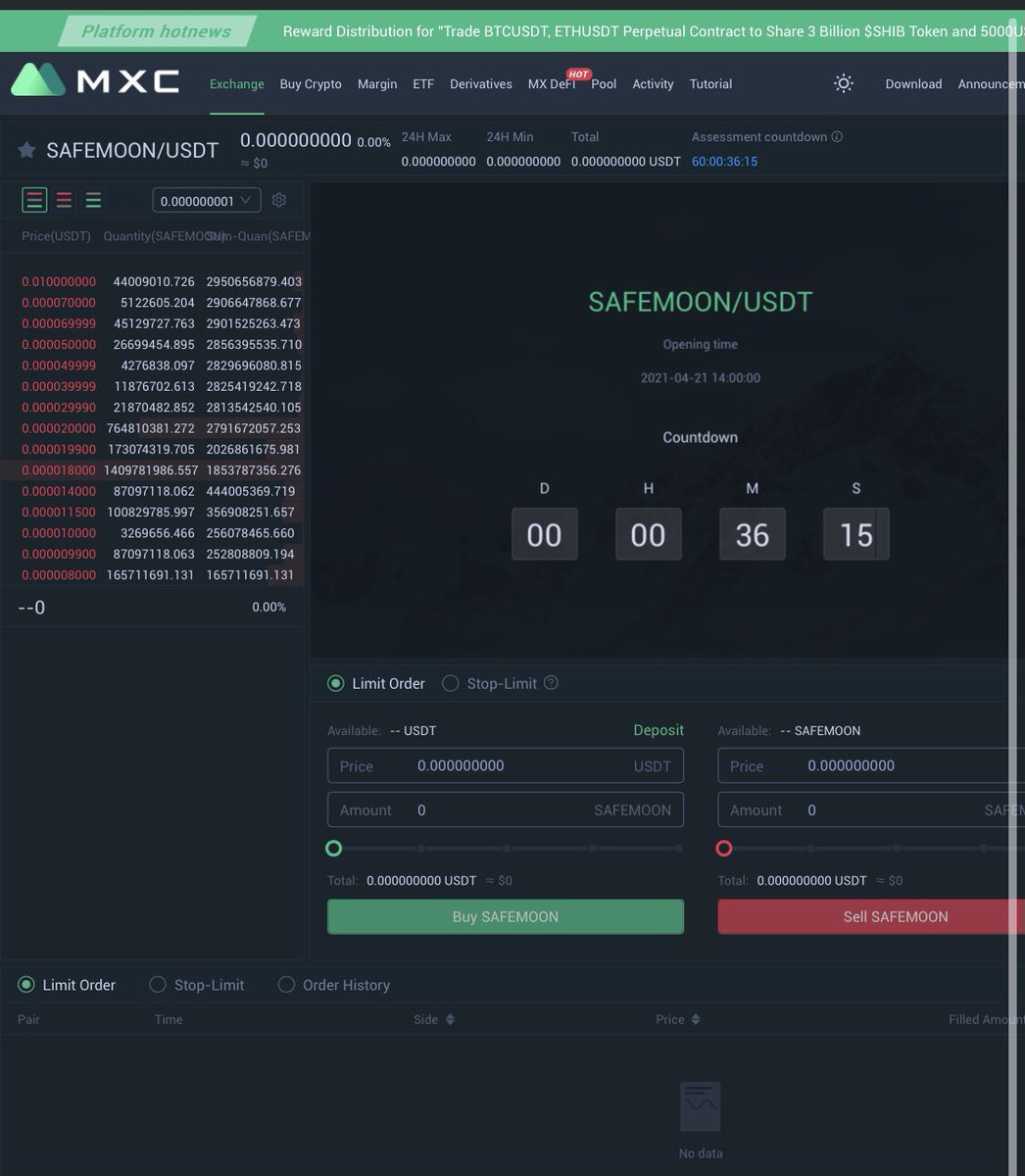Click the Time column header

[169, 1019]
